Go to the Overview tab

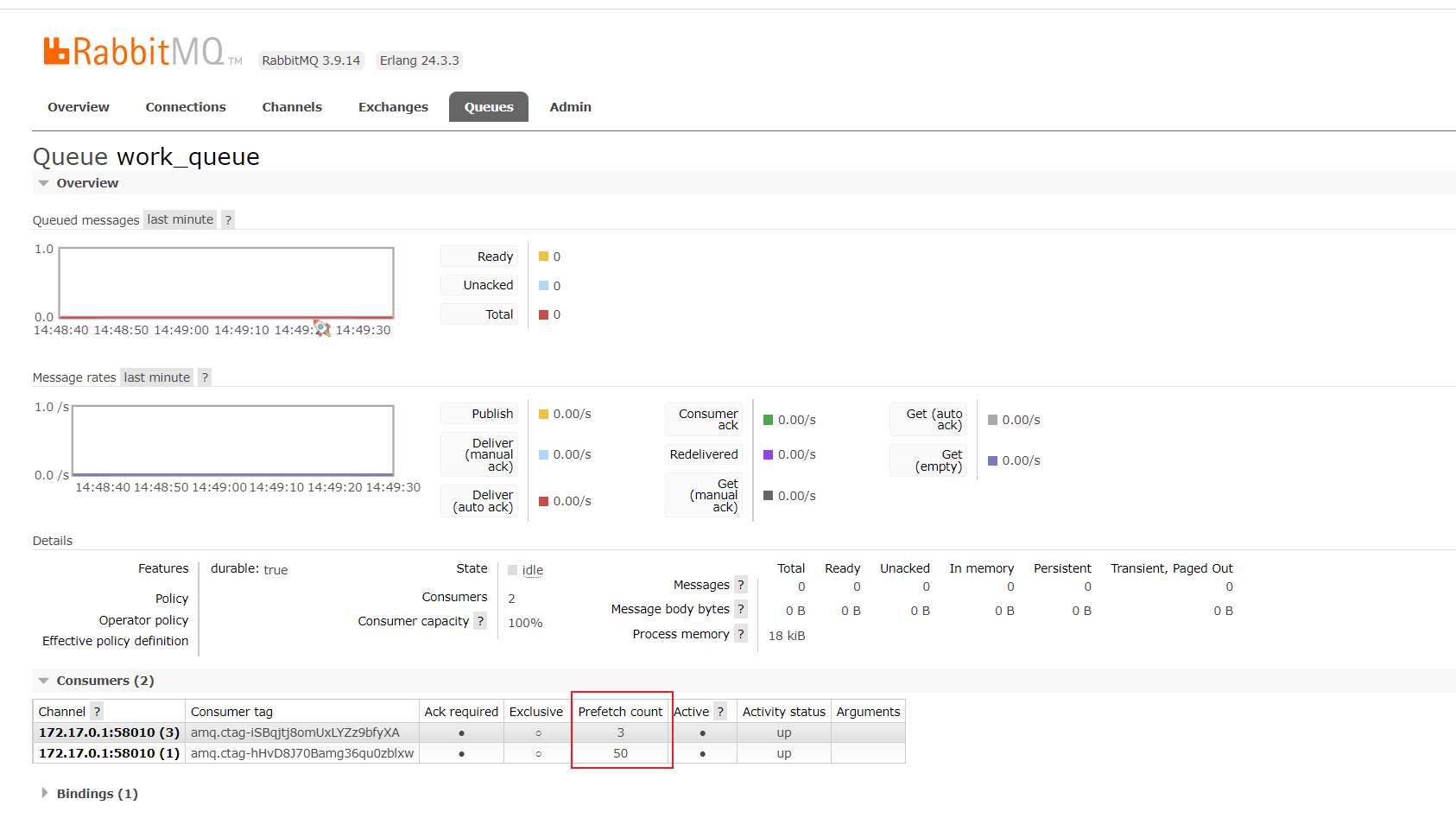(x=79, y=107)
